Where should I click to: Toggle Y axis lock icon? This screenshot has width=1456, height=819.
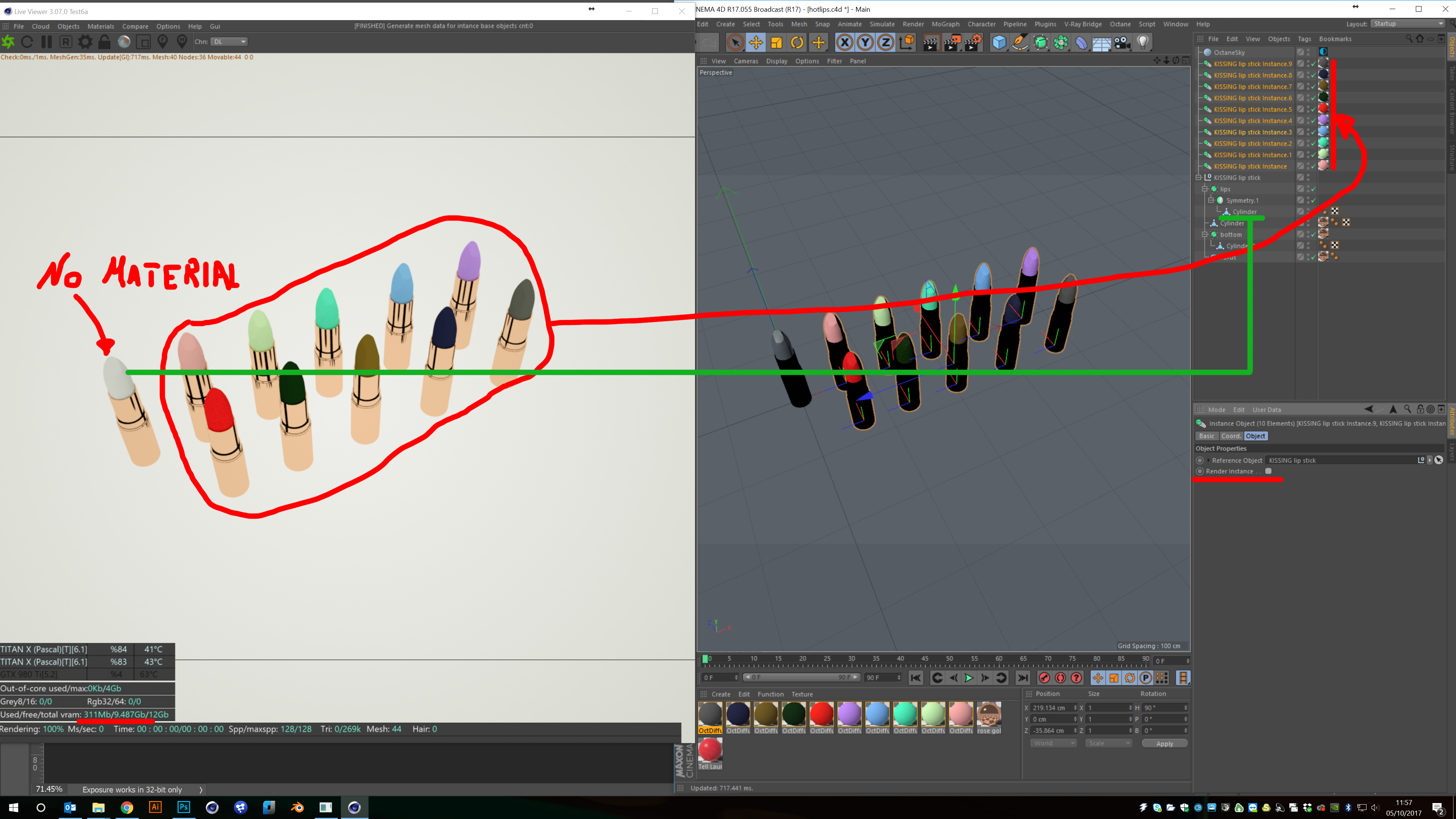(865, 42)
